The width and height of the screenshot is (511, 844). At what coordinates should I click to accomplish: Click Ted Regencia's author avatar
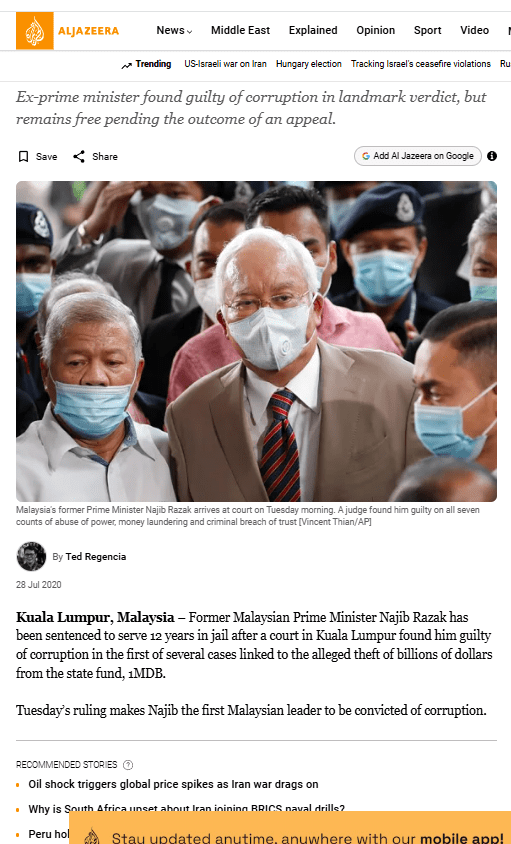click(x=31, y=556)
